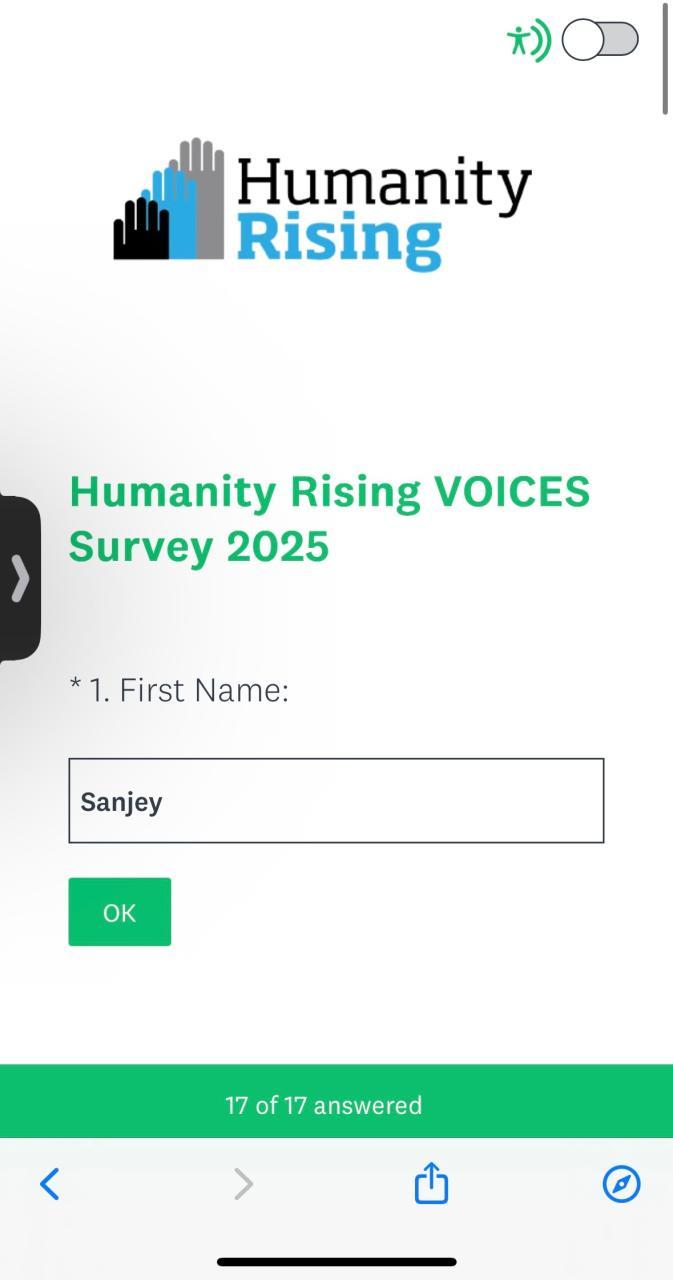The height and width of the screenshot is (1280, 673).
Task: Tap the grayed-out forward arrow
Action: click(x=243, y=1184)
